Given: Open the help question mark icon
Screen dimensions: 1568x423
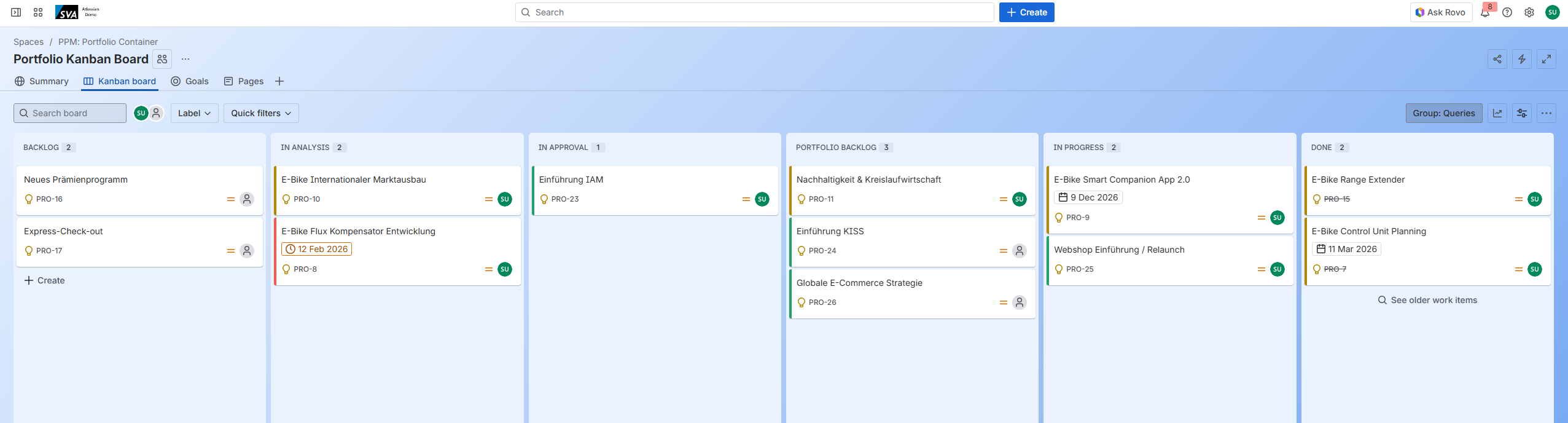Looking at the screenshot, I should point(1507,12).
